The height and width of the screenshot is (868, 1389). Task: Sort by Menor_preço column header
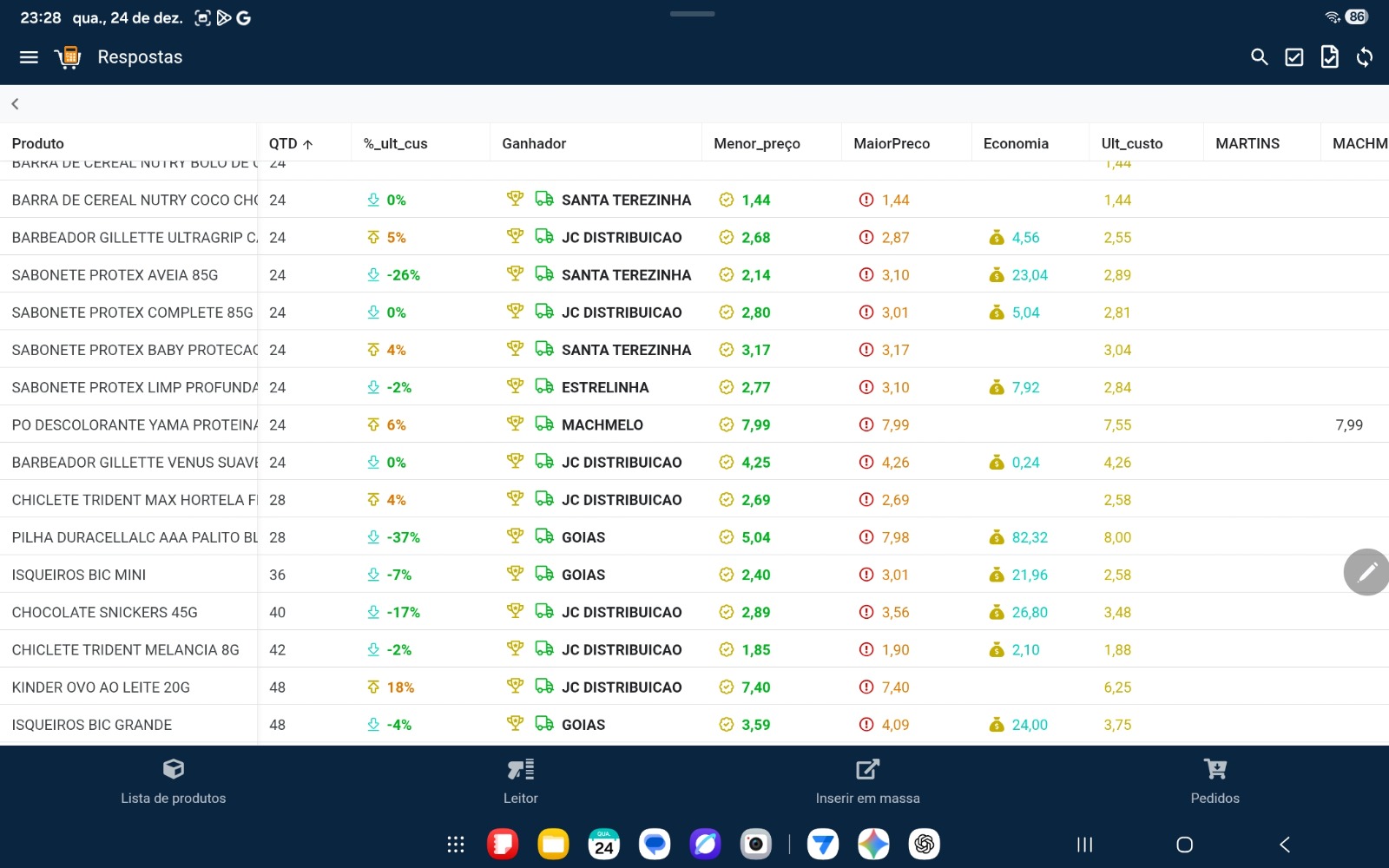(756, 144)
